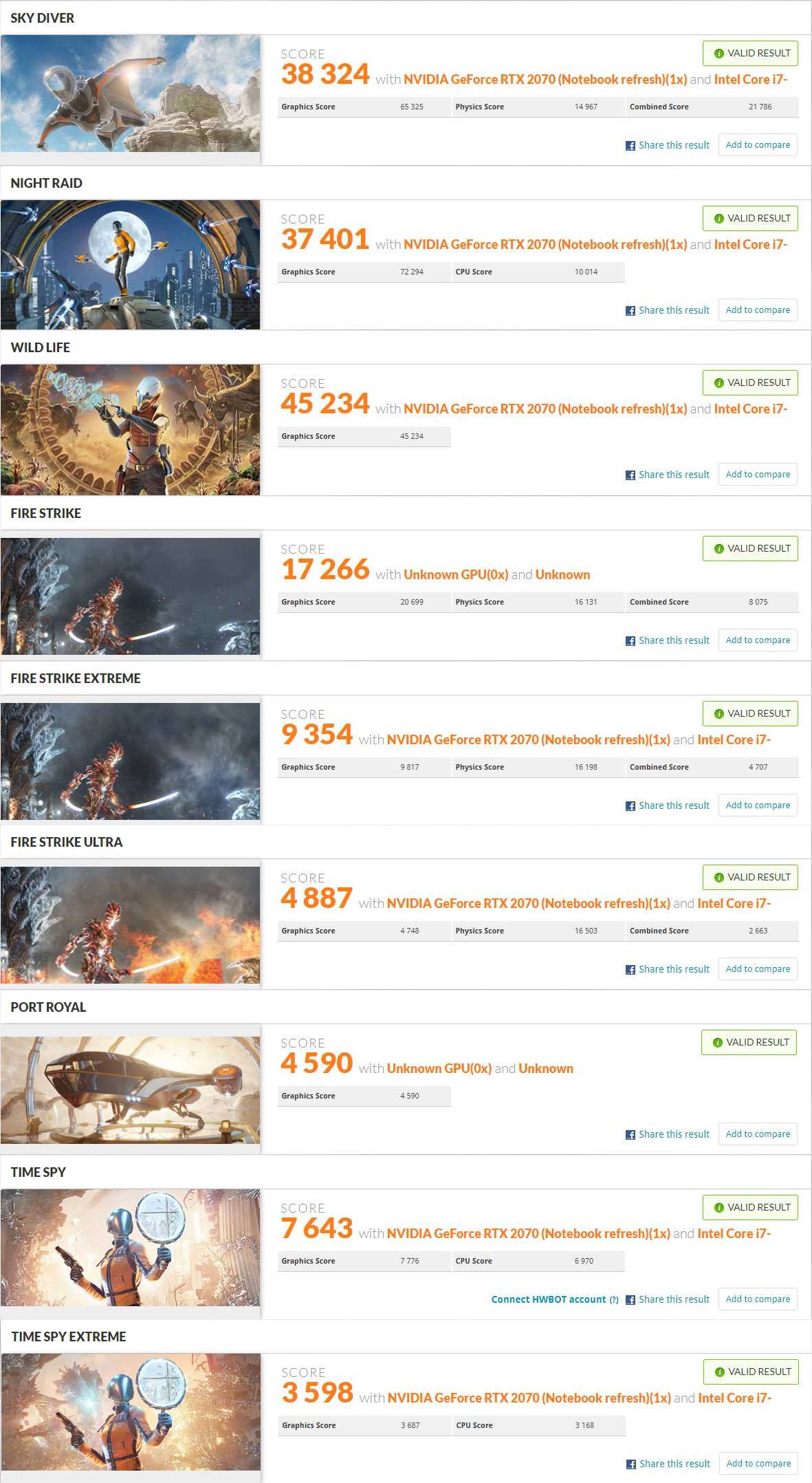Click Facebook icon in Fire Strike Ultra section
This screenshot has width=812, height=1483.
click(x=630, y=970)
